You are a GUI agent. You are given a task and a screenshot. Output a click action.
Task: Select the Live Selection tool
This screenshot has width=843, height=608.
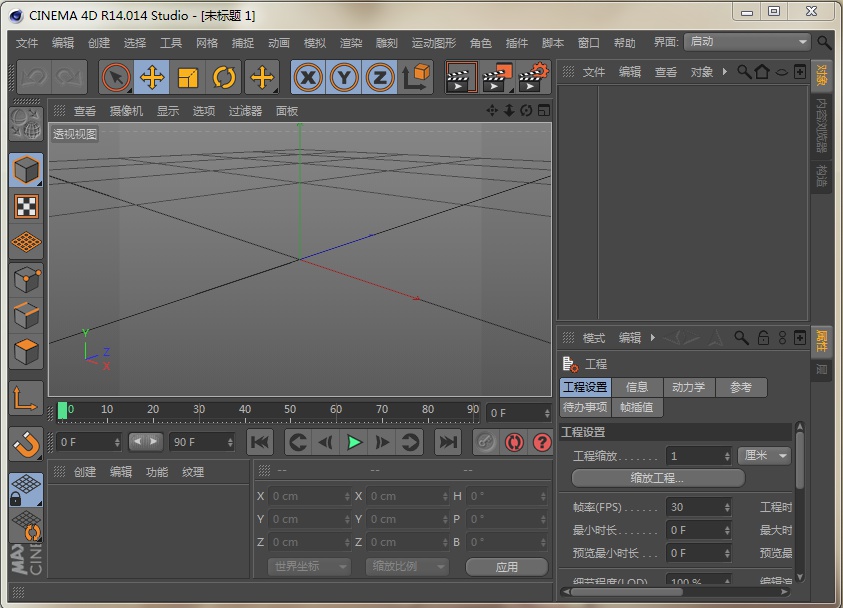point(116,77)
